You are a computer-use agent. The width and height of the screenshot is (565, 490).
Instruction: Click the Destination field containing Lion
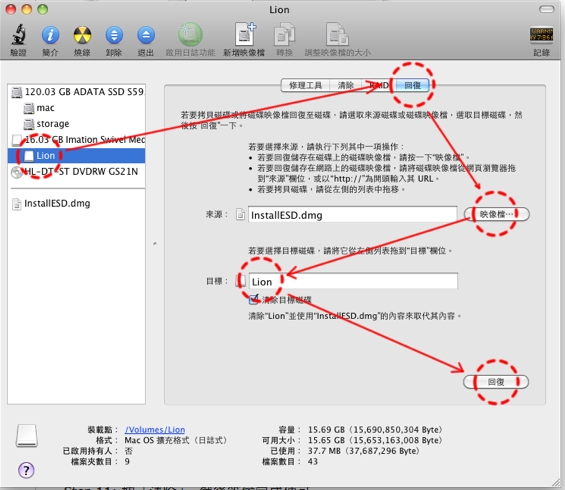pyautogui.click(x=353, y=281)
